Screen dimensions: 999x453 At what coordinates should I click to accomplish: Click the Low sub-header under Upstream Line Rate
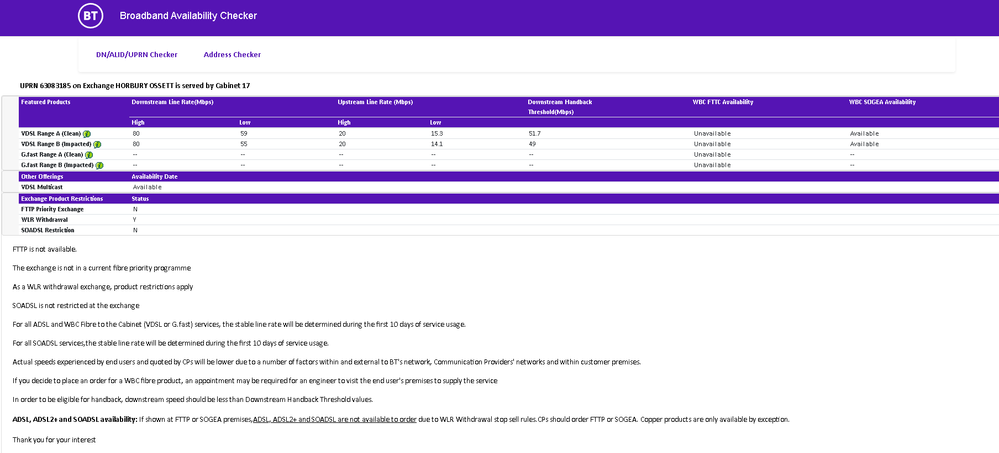click(436, 122)
